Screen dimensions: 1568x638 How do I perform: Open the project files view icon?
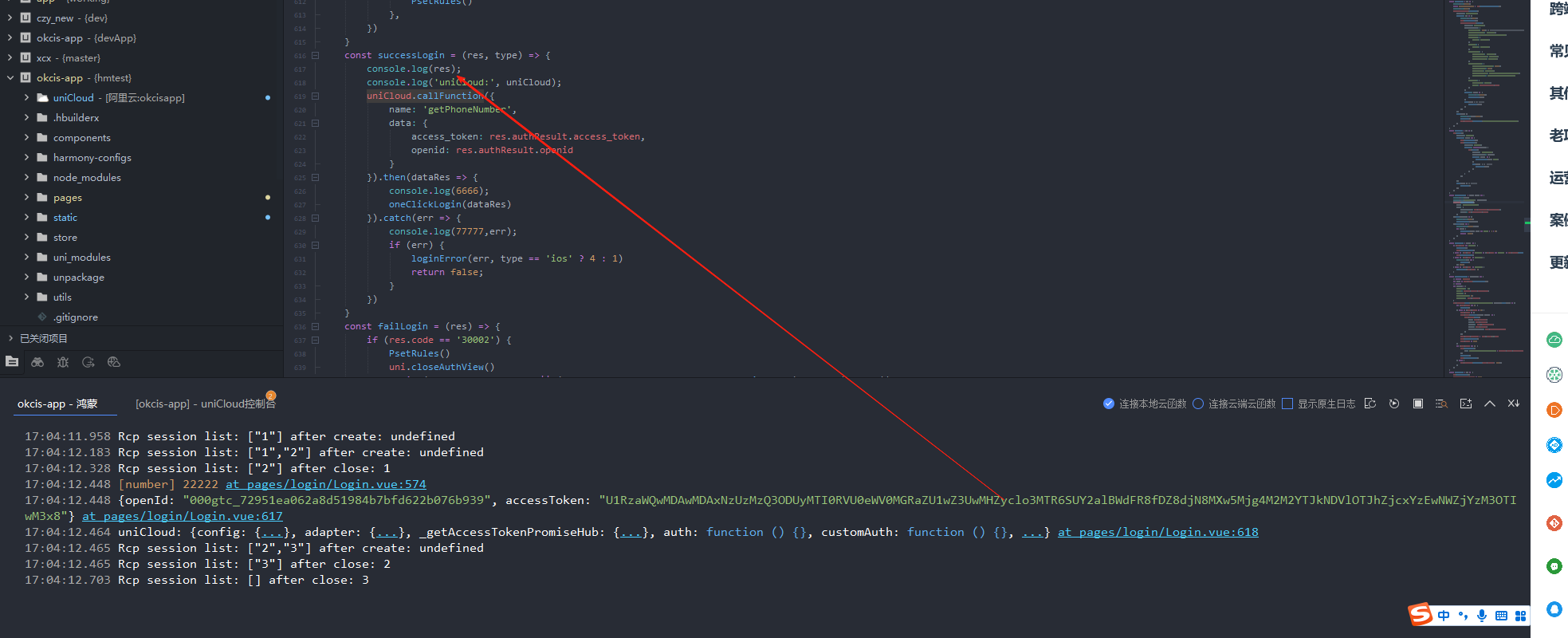click(12, 362)
